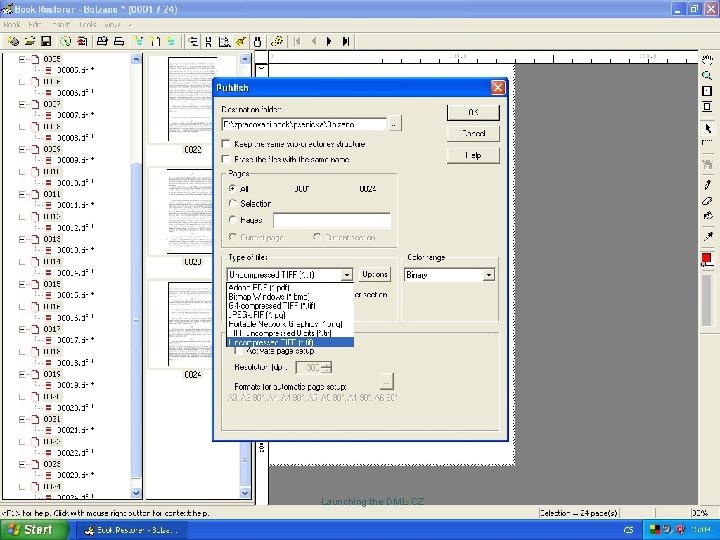The image size is (720, 540).
Task: Collapse tree node 0021
Action: pyautogui.click(x=22, y=419)
